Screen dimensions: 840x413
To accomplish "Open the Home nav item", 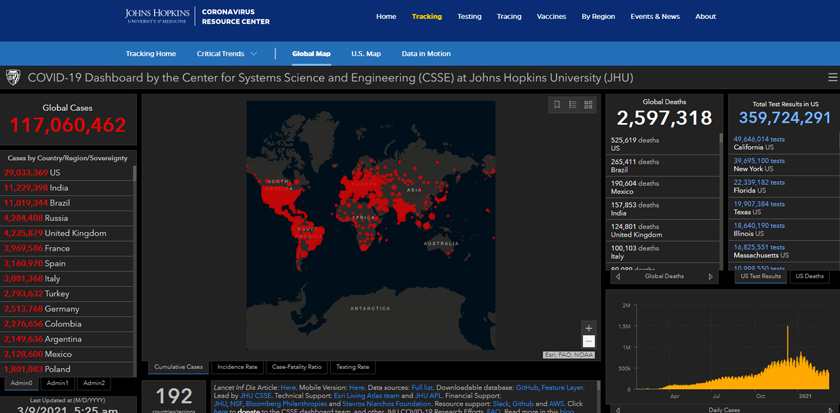I will pyautogui.click(x=386, y=17).
